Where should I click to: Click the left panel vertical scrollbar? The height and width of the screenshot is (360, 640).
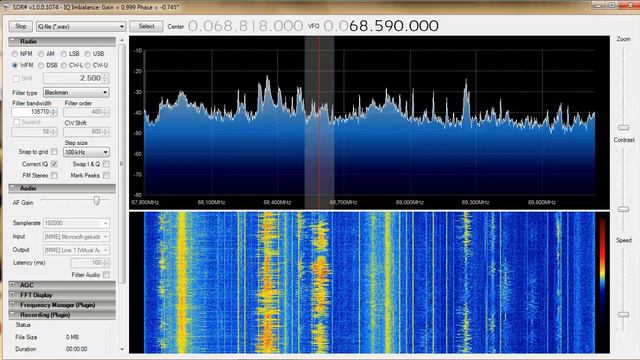tap(122, 163)
